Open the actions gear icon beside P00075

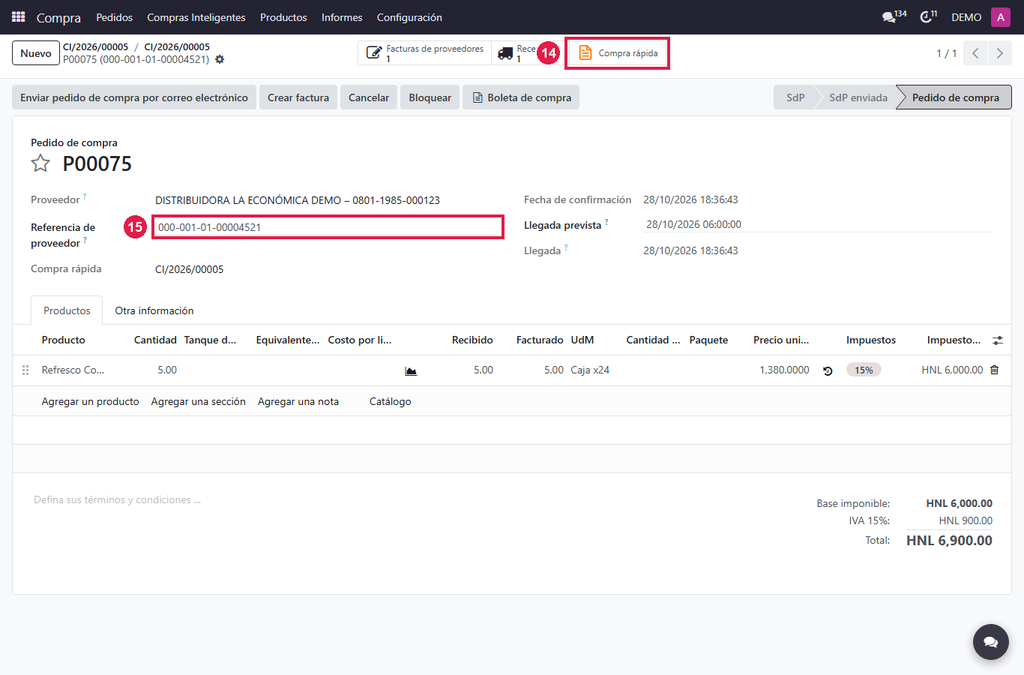point(219,59)
